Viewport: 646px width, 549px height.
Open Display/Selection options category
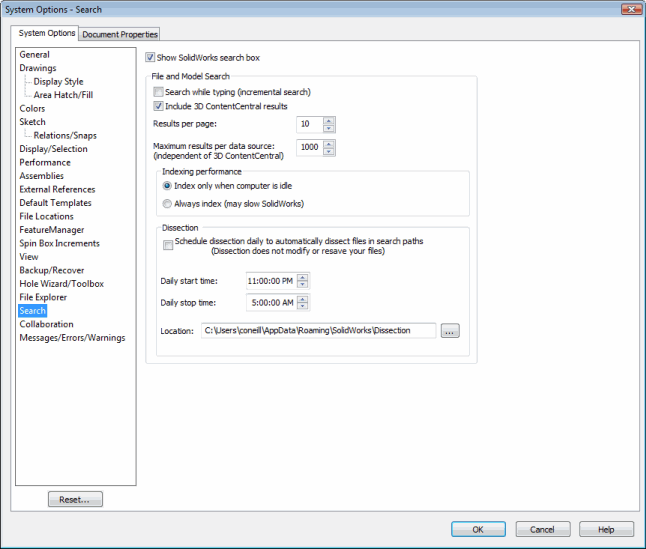(x=54, y=149)
